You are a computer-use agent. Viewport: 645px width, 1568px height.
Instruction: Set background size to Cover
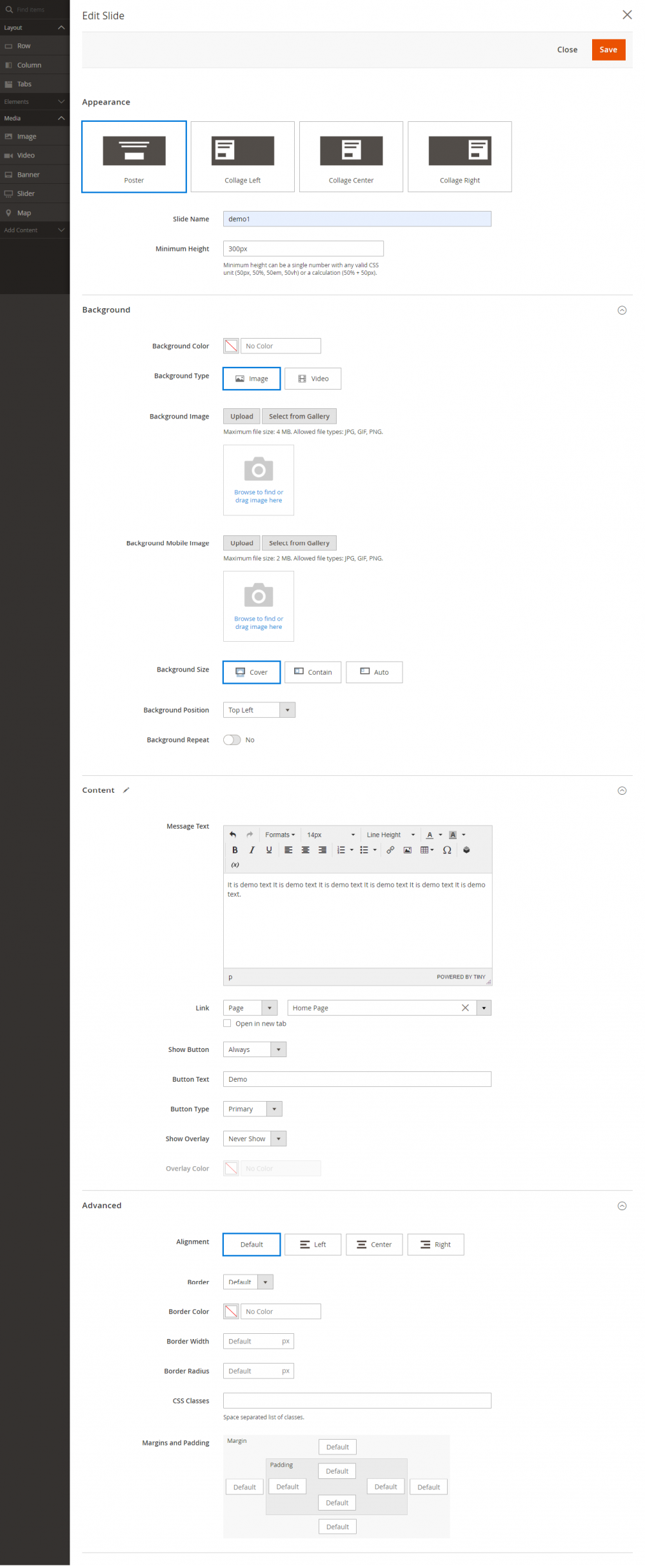point(252,671)
